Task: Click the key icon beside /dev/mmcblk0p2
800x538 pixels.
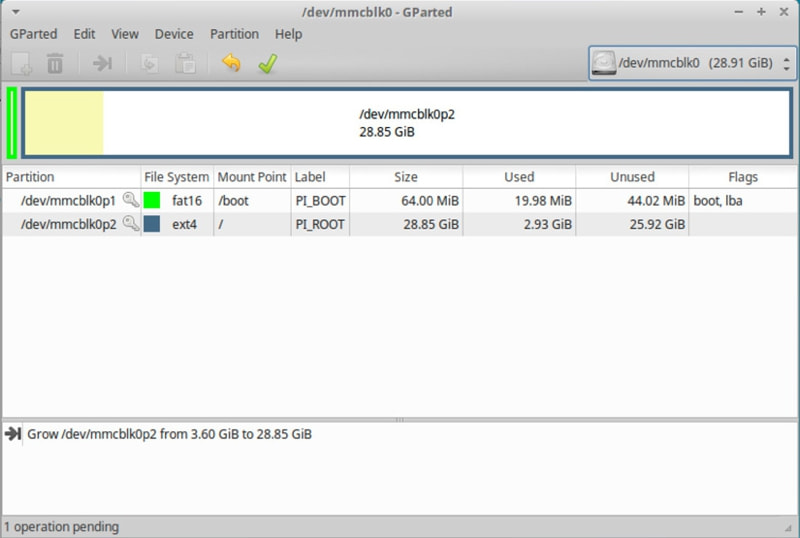Action: coord(131,224)
